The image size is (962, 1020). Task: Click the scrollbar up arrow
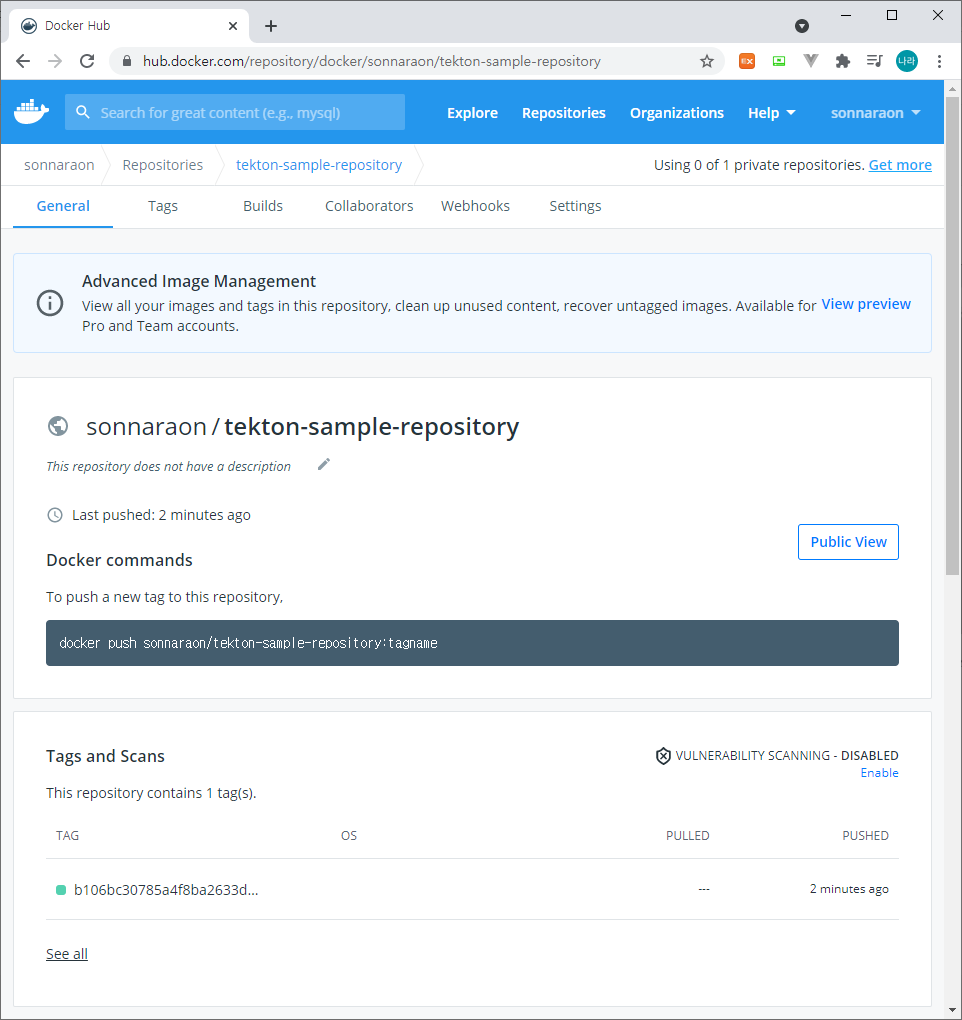coord(952,89)
